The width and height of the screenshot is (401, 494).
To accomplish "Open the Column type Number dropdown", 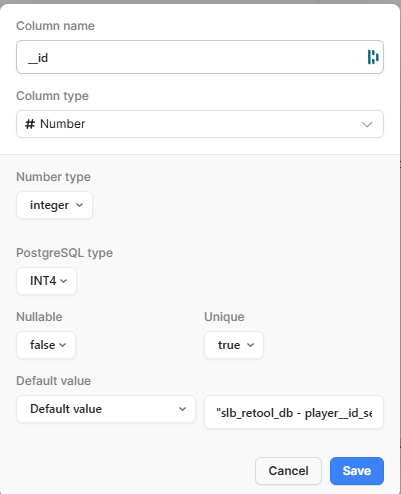I will coord(200,124).
